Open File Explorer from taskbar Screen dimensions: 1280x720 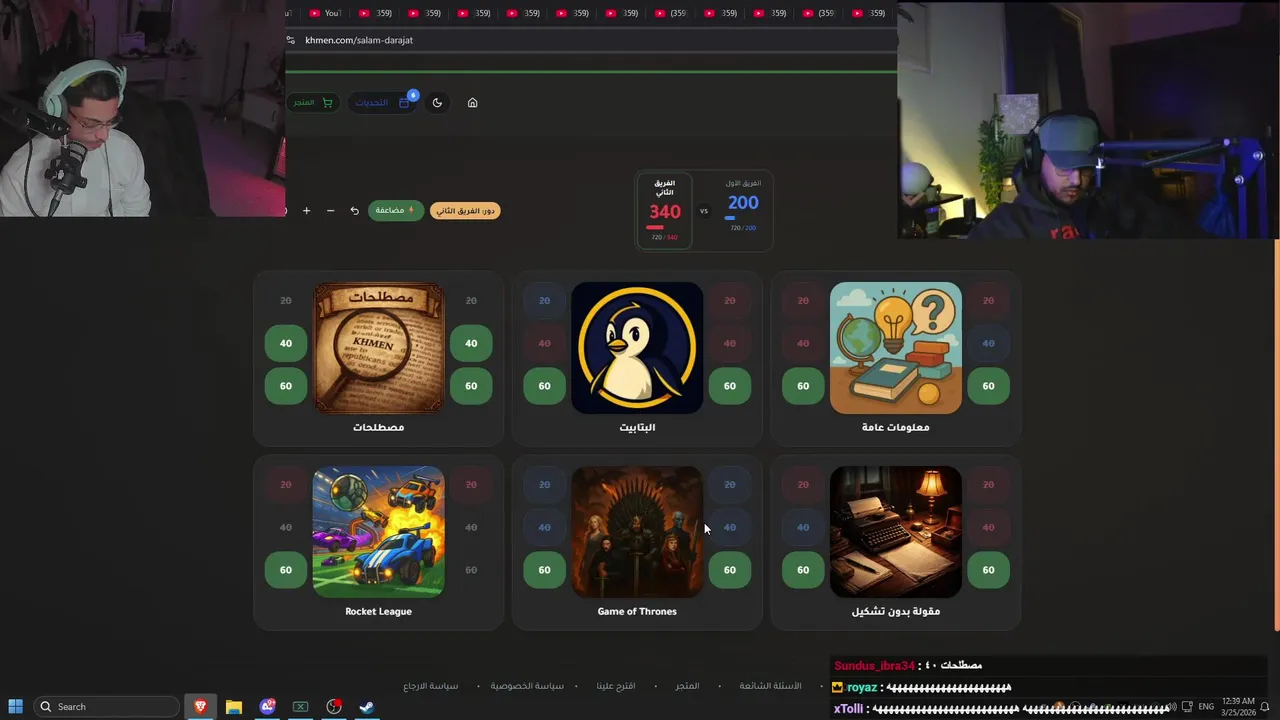(233, 706)
